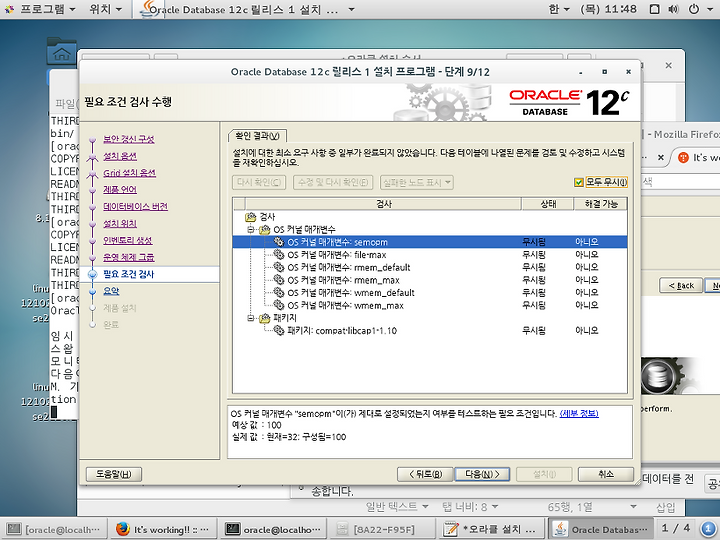Go to 제품 언어 step

[x=120, y=190]
